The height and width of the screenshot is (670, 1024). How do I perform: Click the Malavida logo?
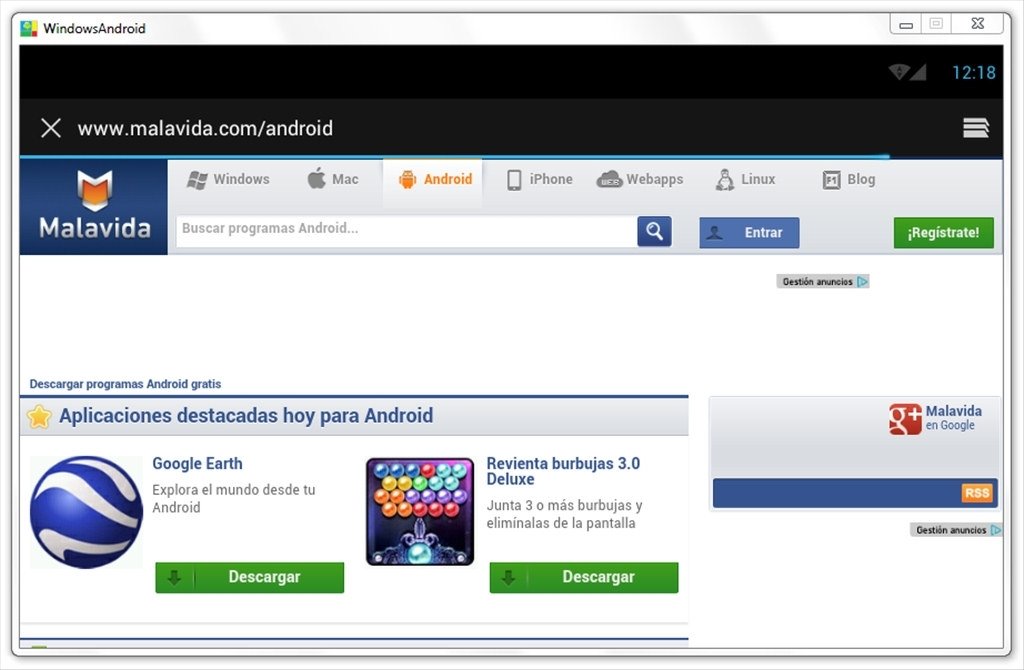pyautogui.click(x=94, y=206)
